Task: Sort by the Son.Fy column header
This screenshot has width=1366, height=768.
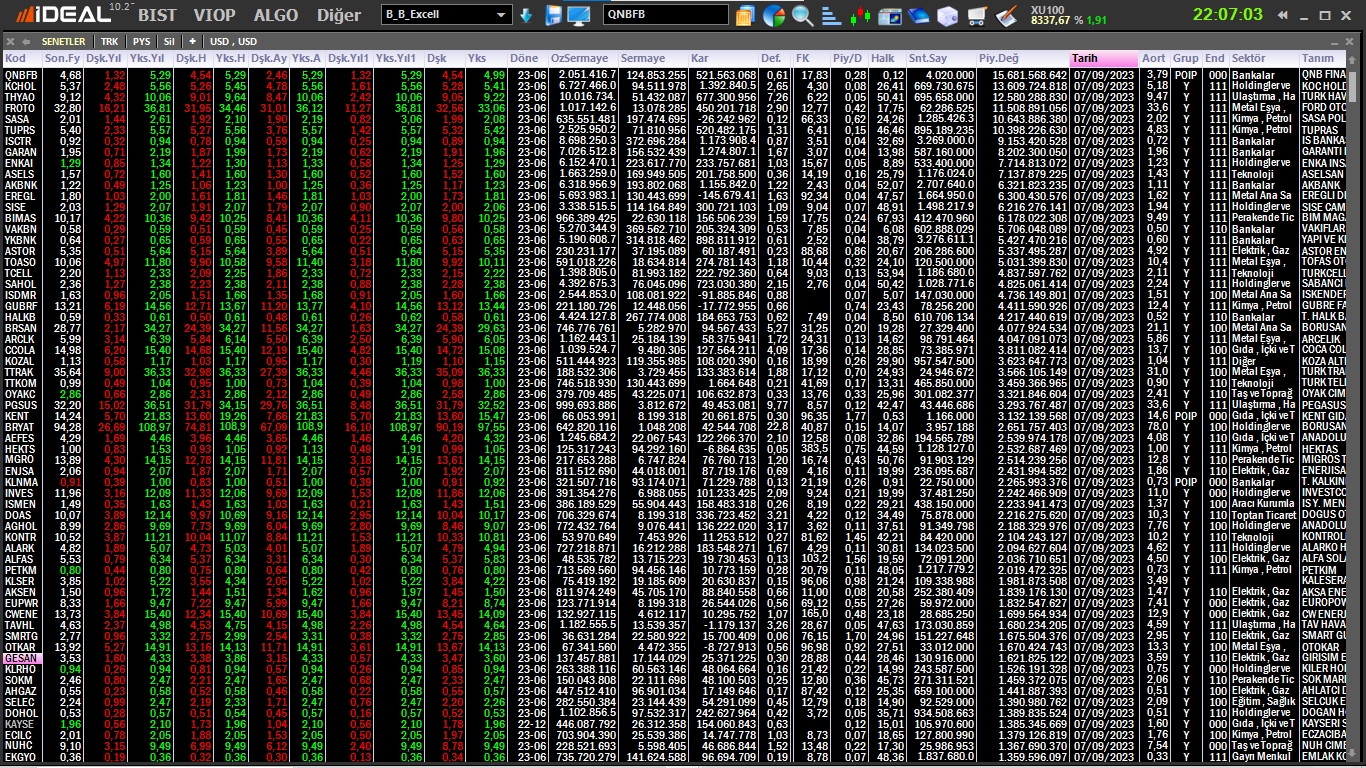Action: [x=63, y=59]
